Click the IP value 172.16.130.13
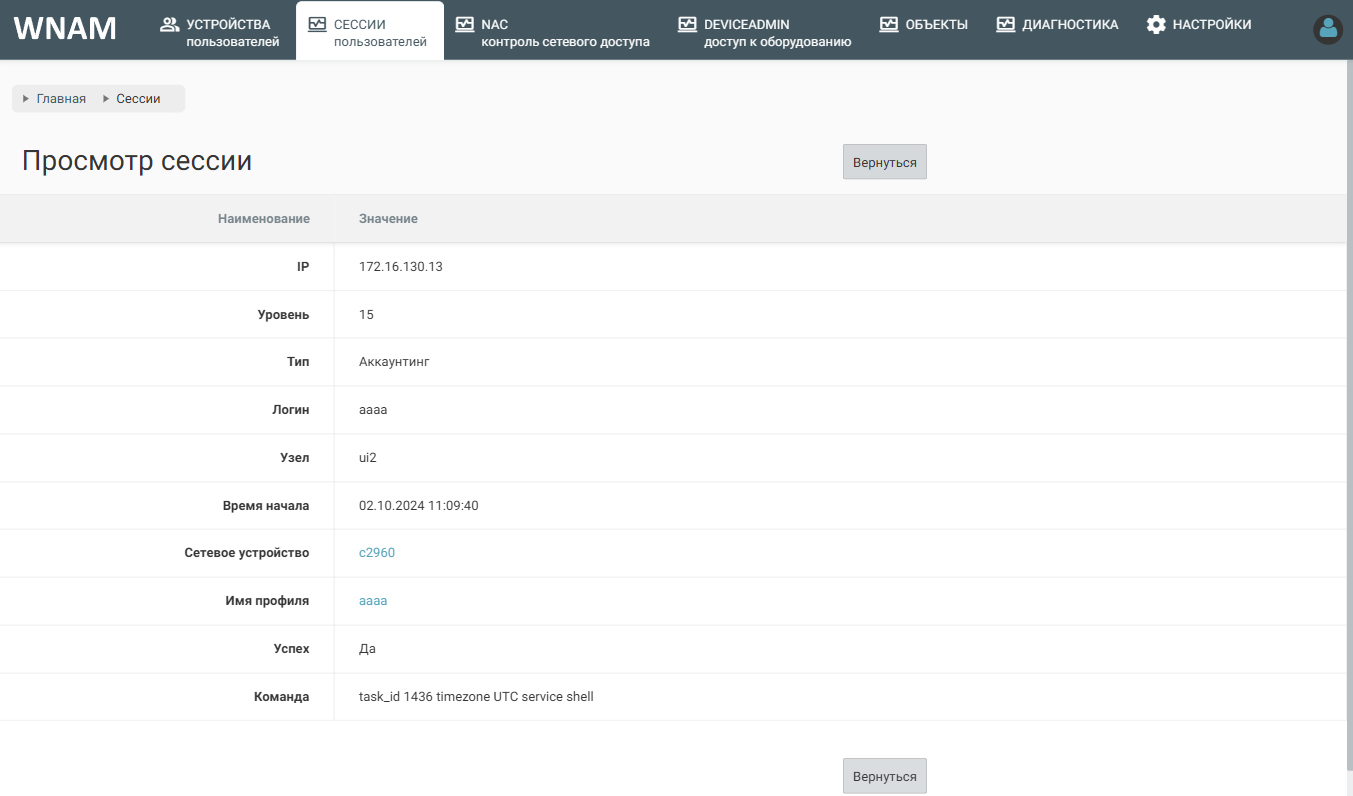Viewport: 1353px width, 796px height. pos(401,267)
